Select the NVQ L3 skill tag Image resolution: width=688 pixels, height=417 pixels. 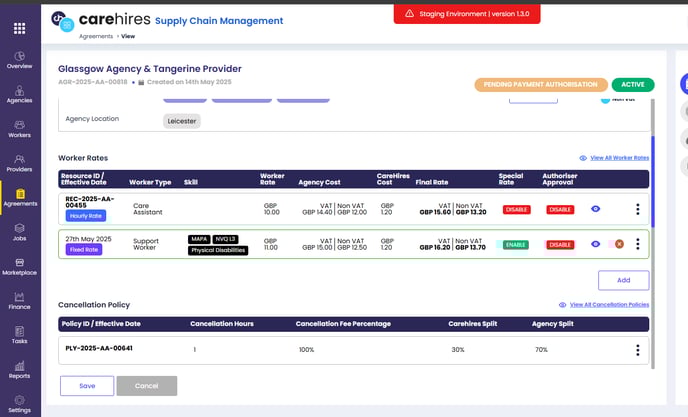pos(225,239)
